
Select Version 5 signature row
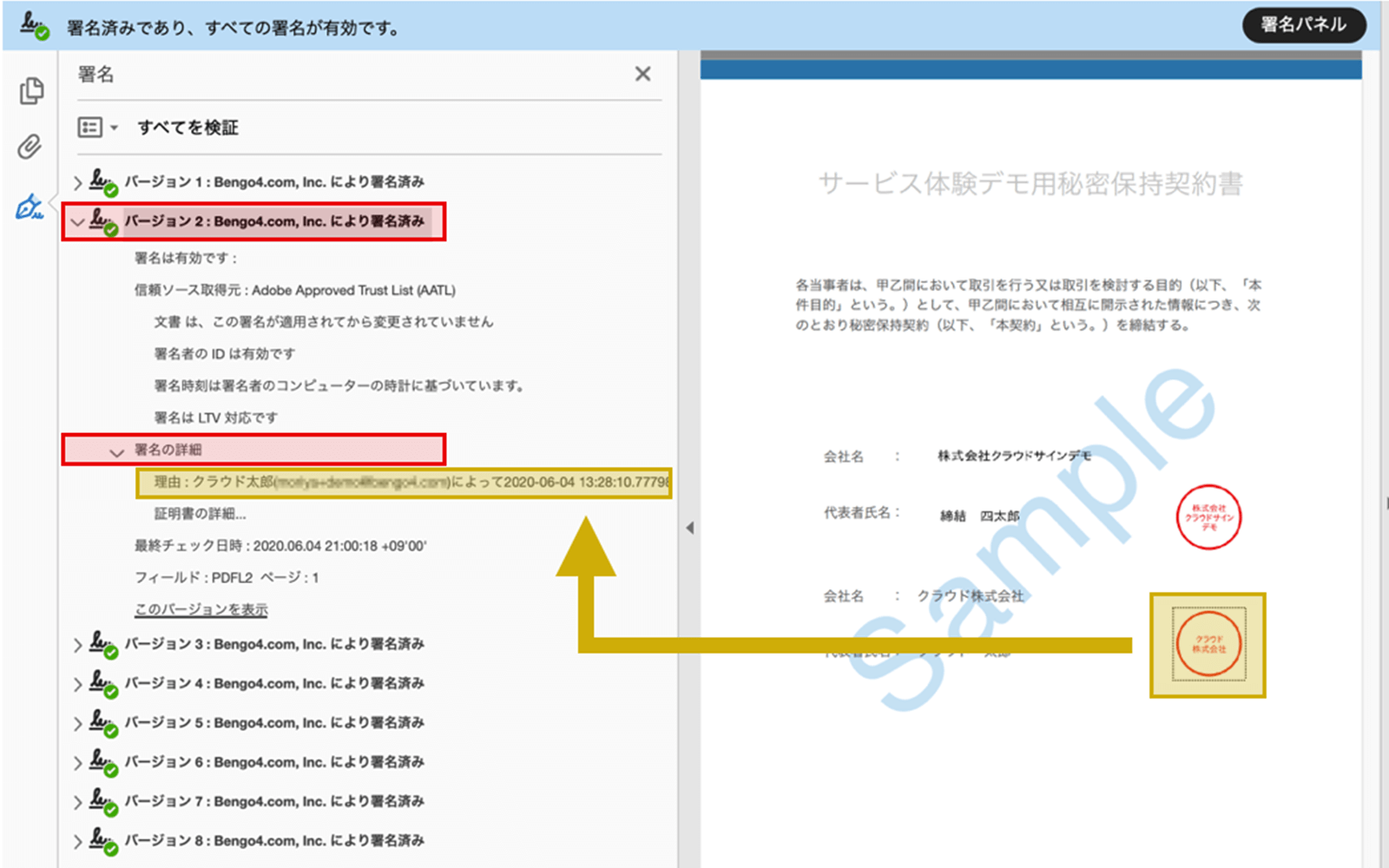(x=273, y=723)
